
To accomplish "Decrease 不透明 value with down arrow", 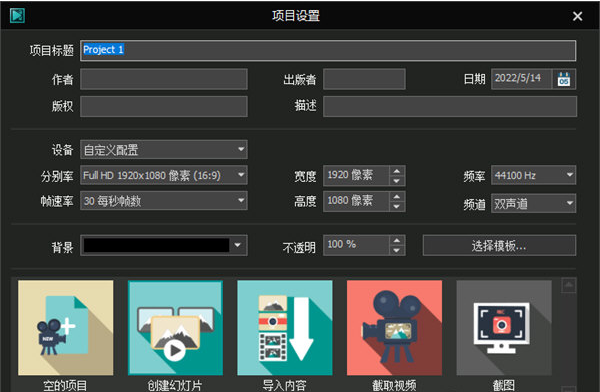I will point(397,250).
